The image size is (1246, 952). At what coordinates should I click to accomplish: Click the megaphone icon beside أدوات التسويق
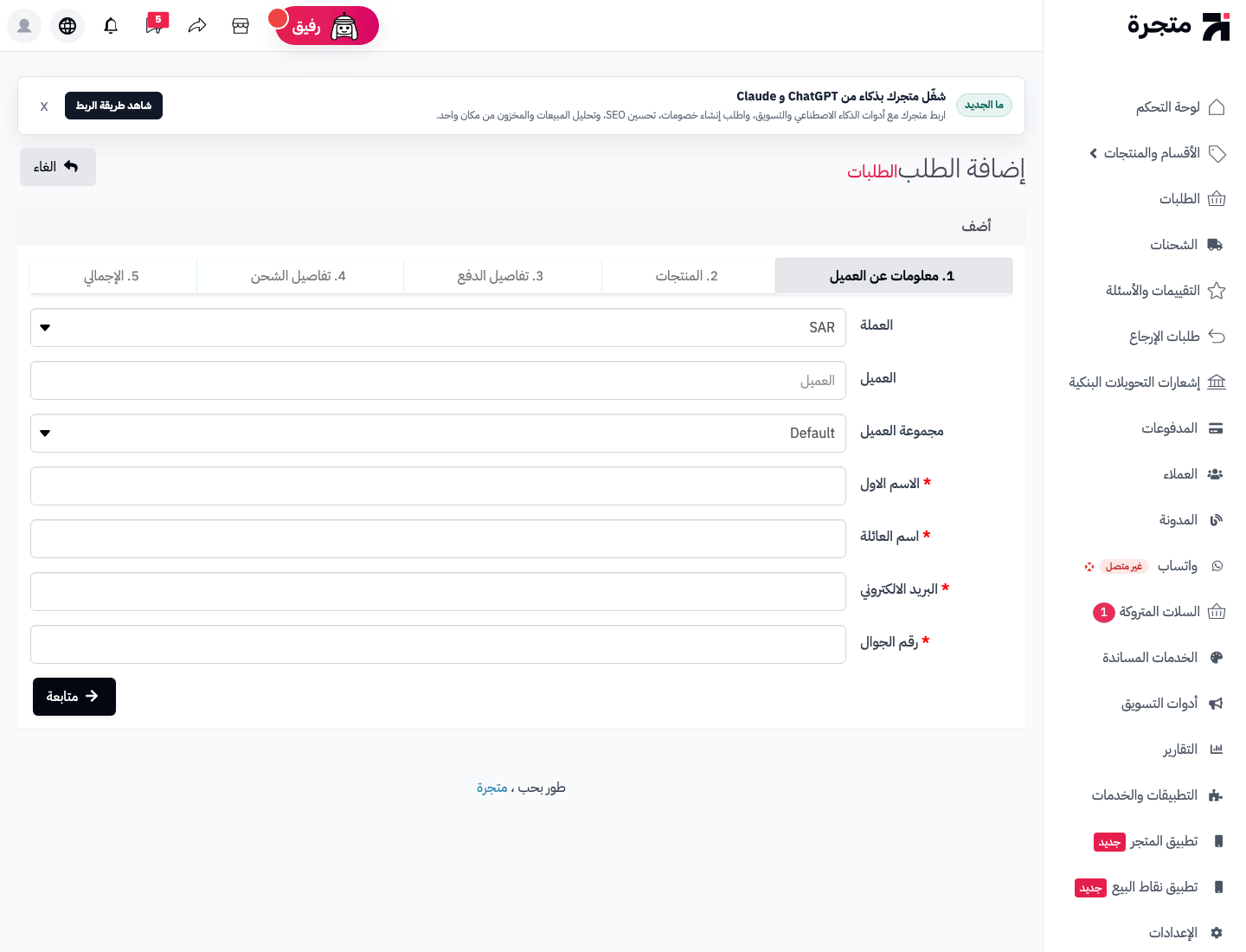(x=1216, y=704)
